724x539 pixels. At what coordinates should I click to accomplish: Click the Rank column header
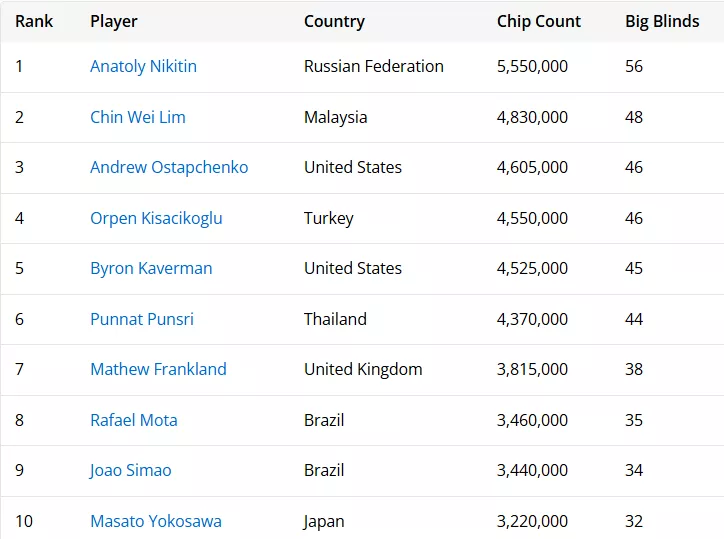click(x=34, y=21)
